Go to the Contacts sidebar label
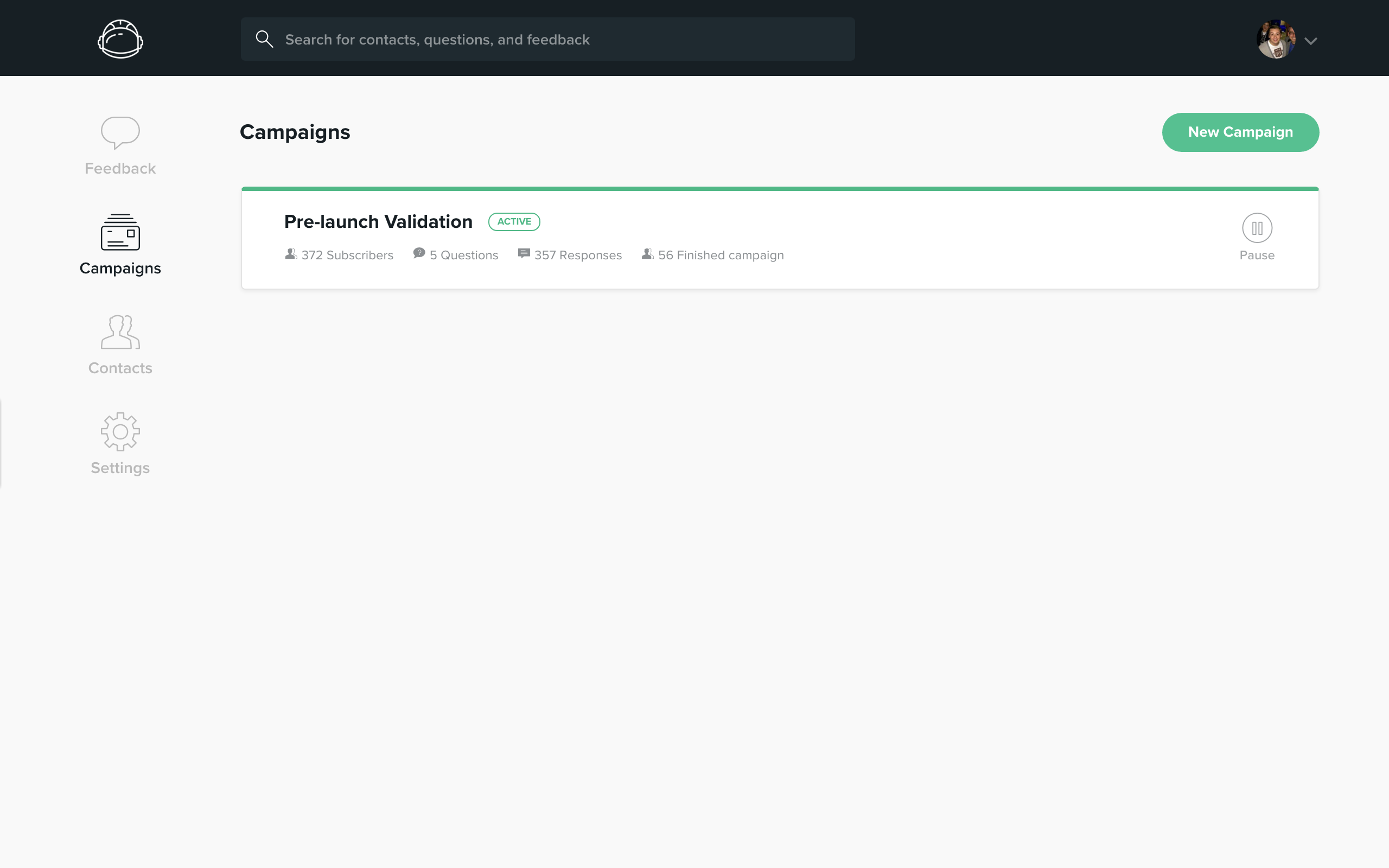This screenshot has height=868, width=1389. 120,368
